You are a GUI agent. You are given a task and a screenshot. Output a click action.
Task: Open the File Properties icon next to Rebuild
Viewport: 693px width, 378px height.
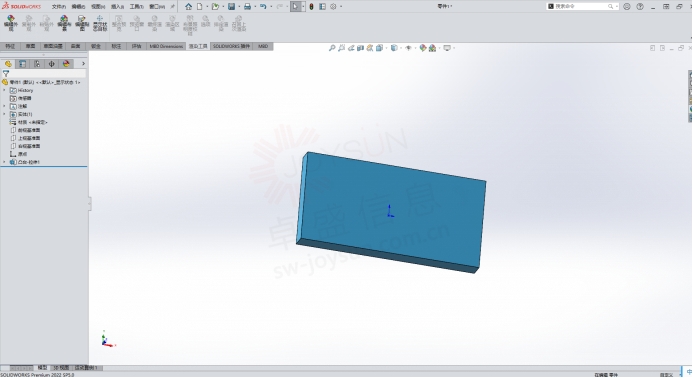pos(323,7)
